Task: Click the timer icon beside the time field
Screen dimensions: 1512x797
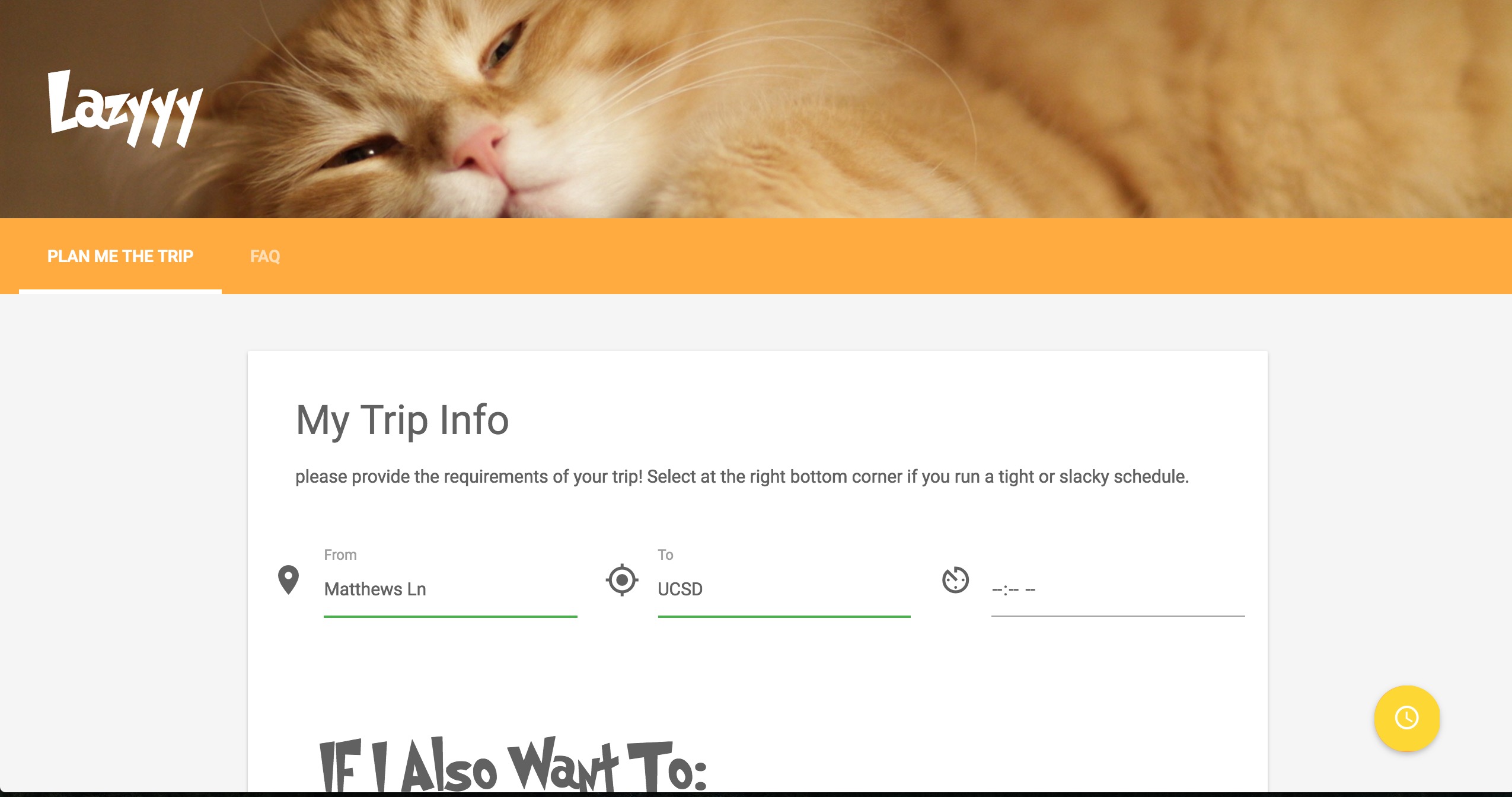Action: [x=955, y=580]
